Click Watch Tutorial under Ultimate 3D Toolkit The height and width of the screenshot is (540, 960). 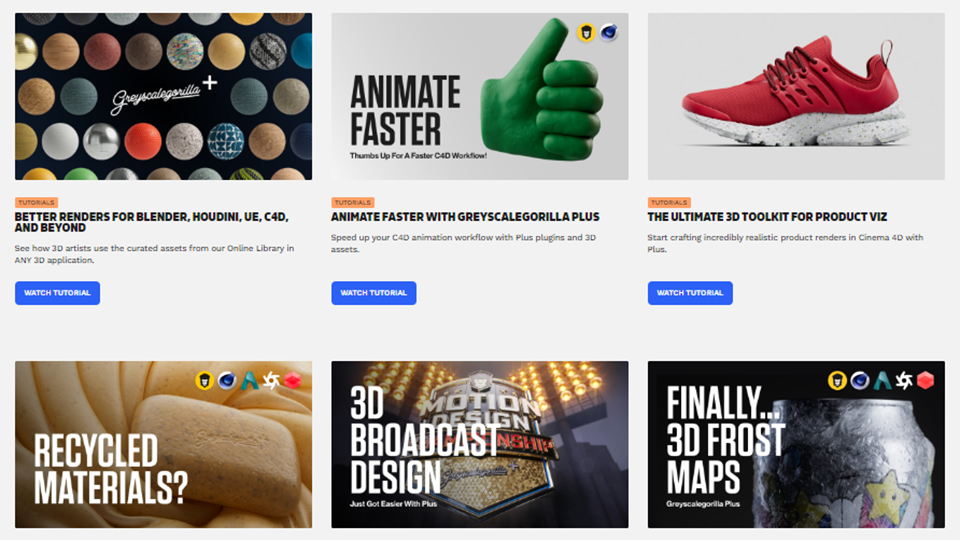690,293
